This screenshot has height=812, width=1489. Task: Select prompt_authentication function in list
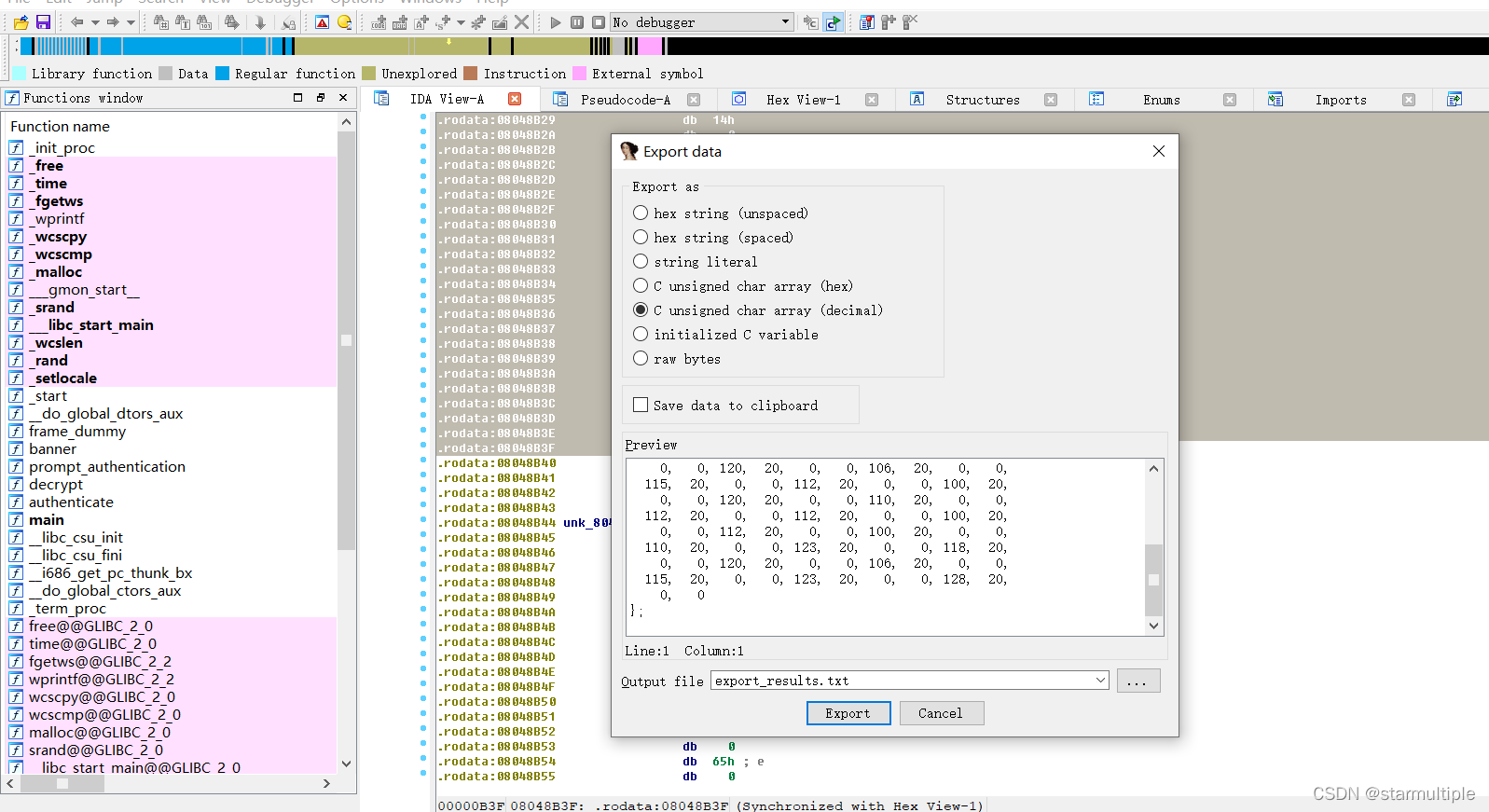pyautogui.click(x=106, y=467)
